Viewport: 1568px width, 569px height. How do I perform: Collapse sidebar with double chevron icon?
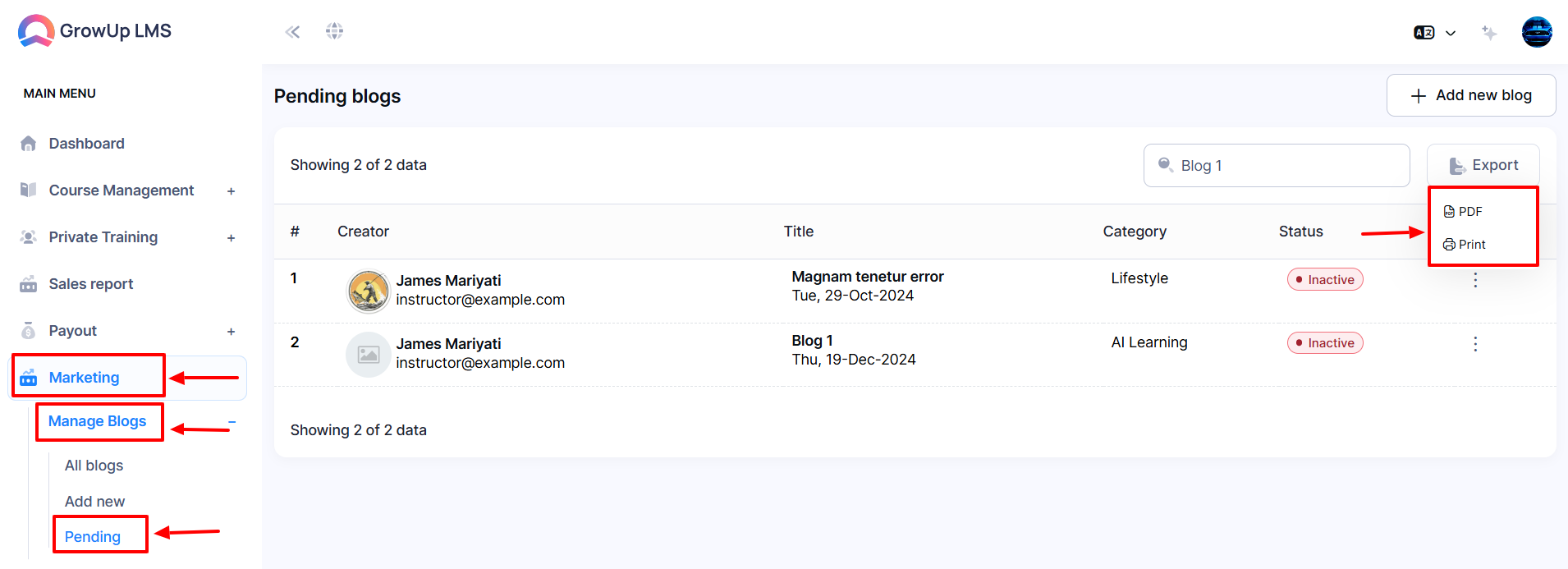tap(292, 32)
